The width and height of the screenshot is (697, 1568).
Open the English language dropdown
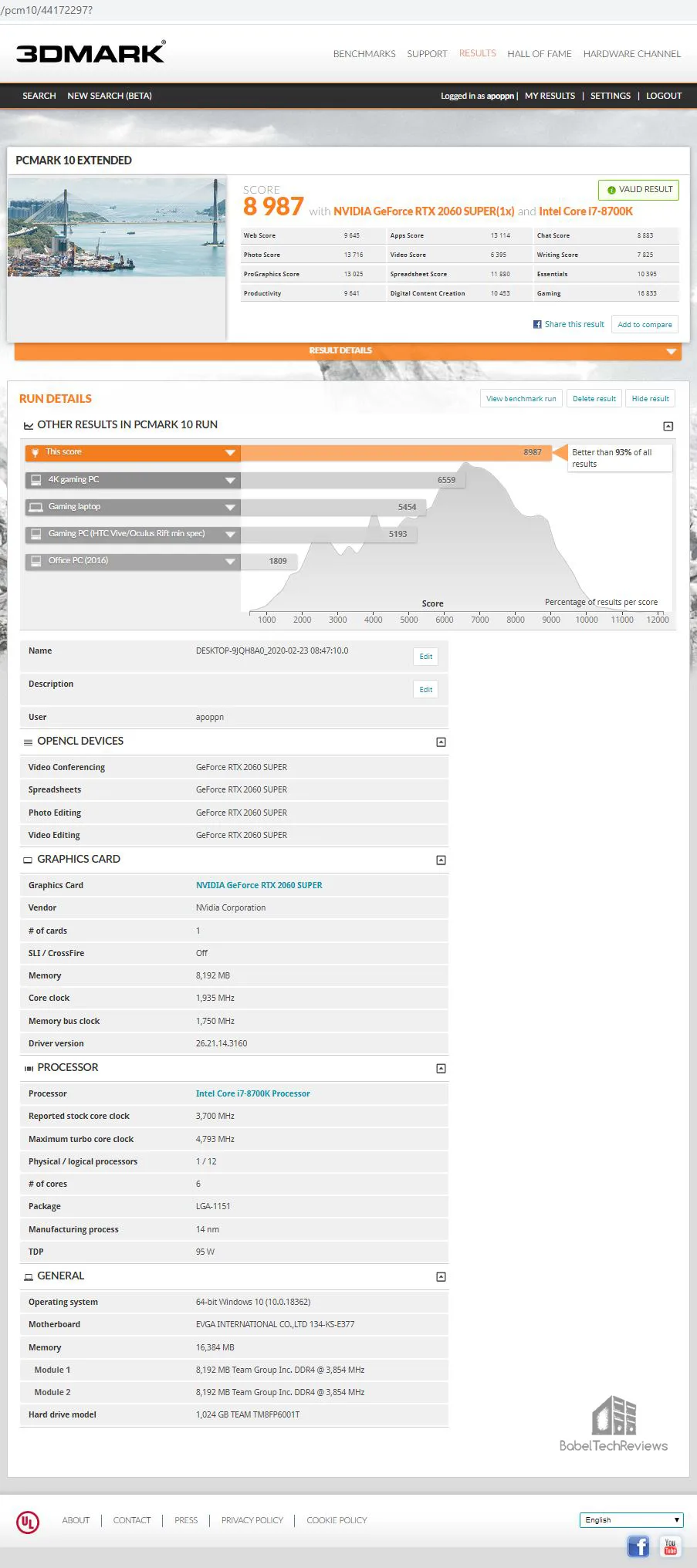pyautogui.click(x=631, y=1519)
